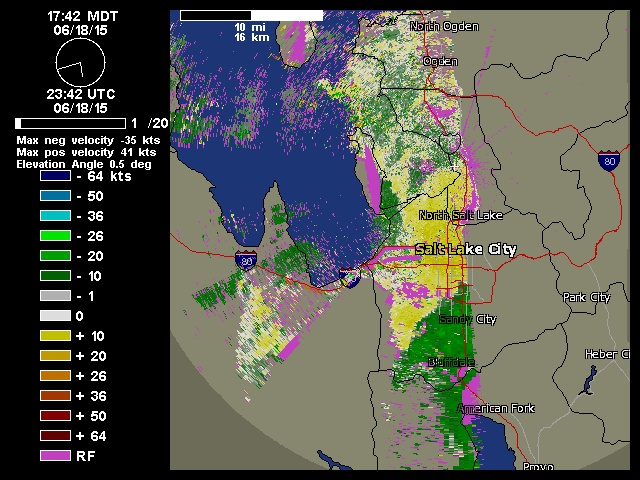Screen dimensions: 640x480
Task: Click the Heber City label
Action: [607, 354]
